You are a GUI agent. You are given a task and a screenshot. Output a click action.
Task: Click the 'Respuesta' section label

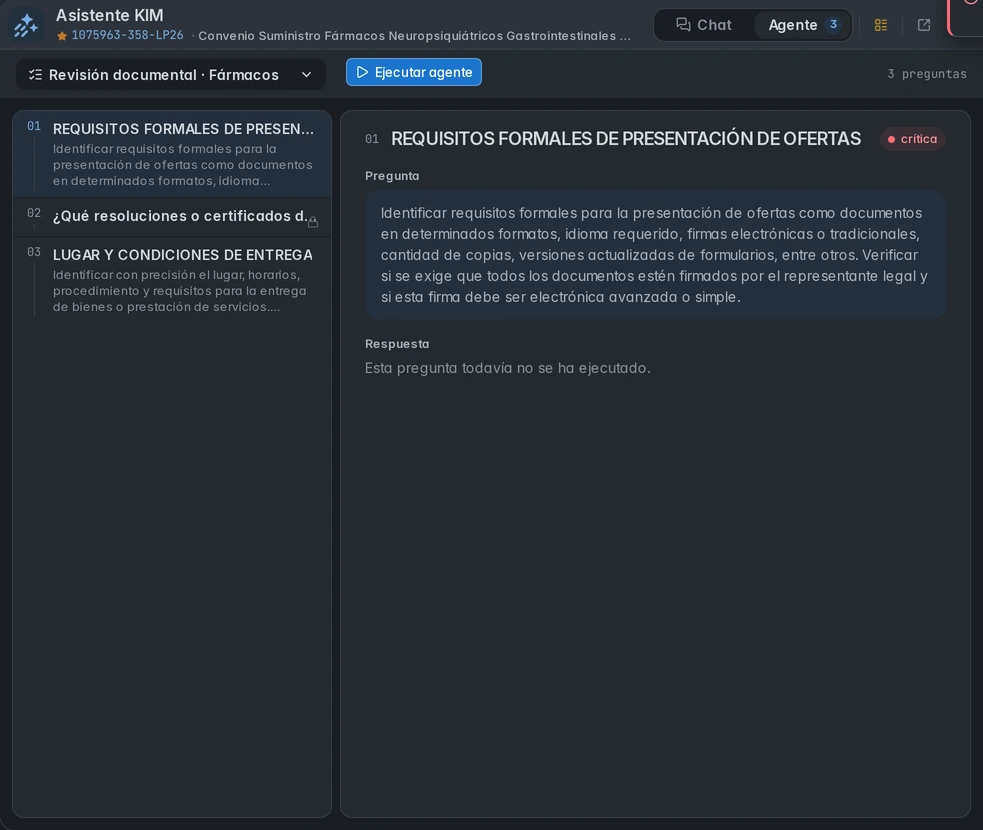[397, 344]
